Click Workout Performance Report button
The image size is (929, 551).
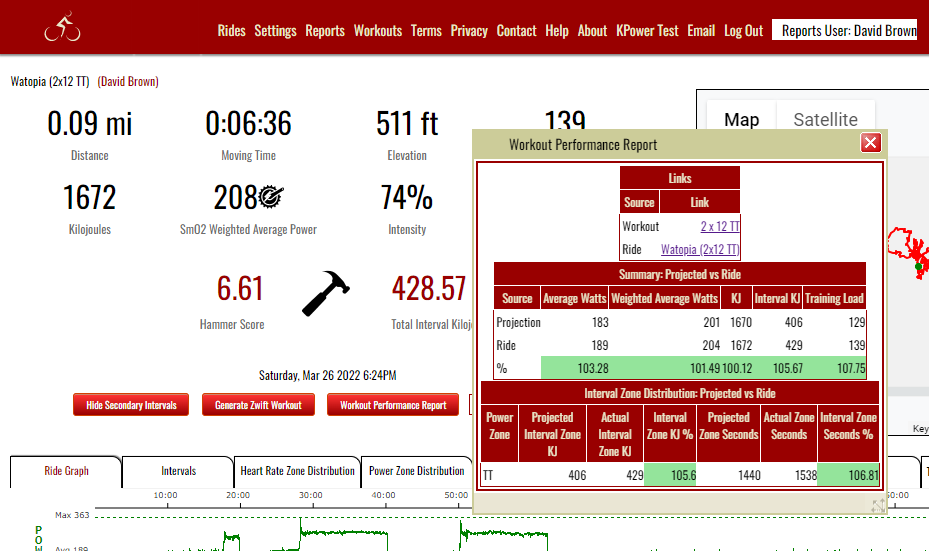coord(393,405)
